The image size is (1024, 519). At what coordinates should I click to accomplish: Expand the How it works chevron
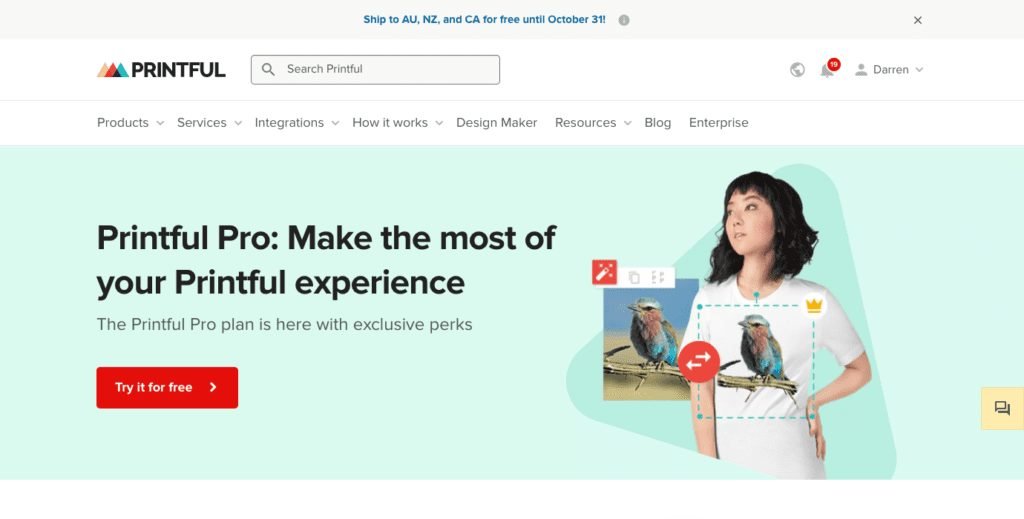coord(439,123)
